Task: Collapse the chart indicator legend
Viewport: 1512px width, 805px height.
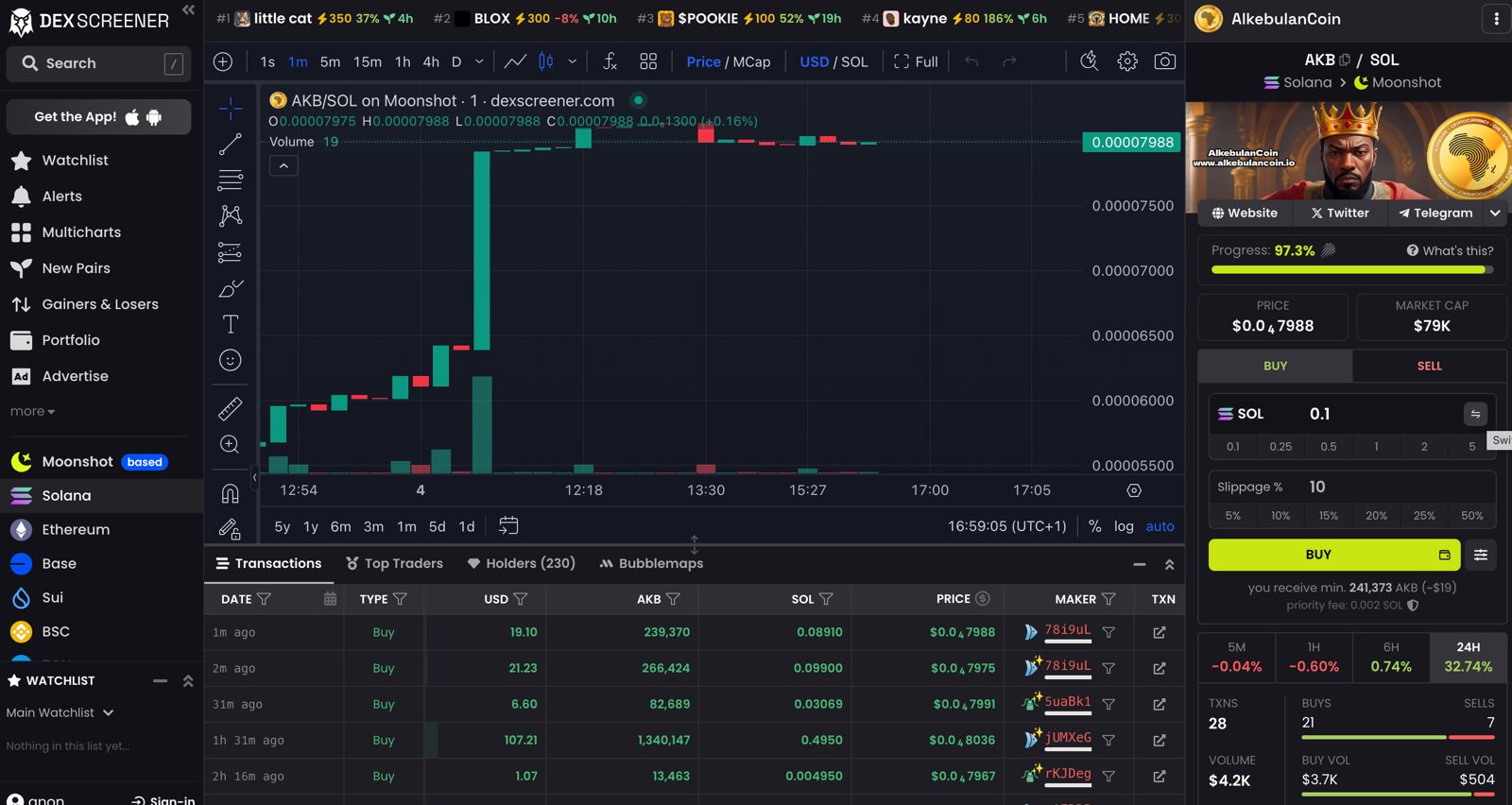Action: click(283, 166)
